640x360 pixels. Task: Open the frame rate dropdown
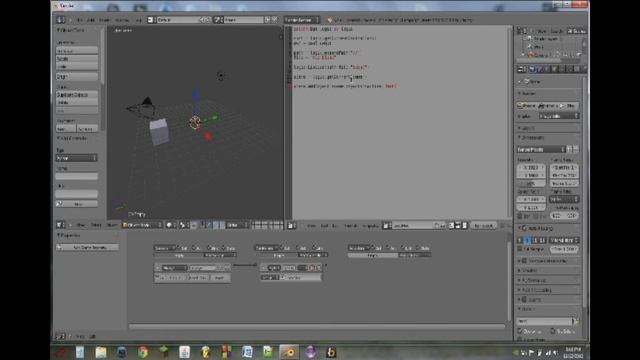pos(564,199)
